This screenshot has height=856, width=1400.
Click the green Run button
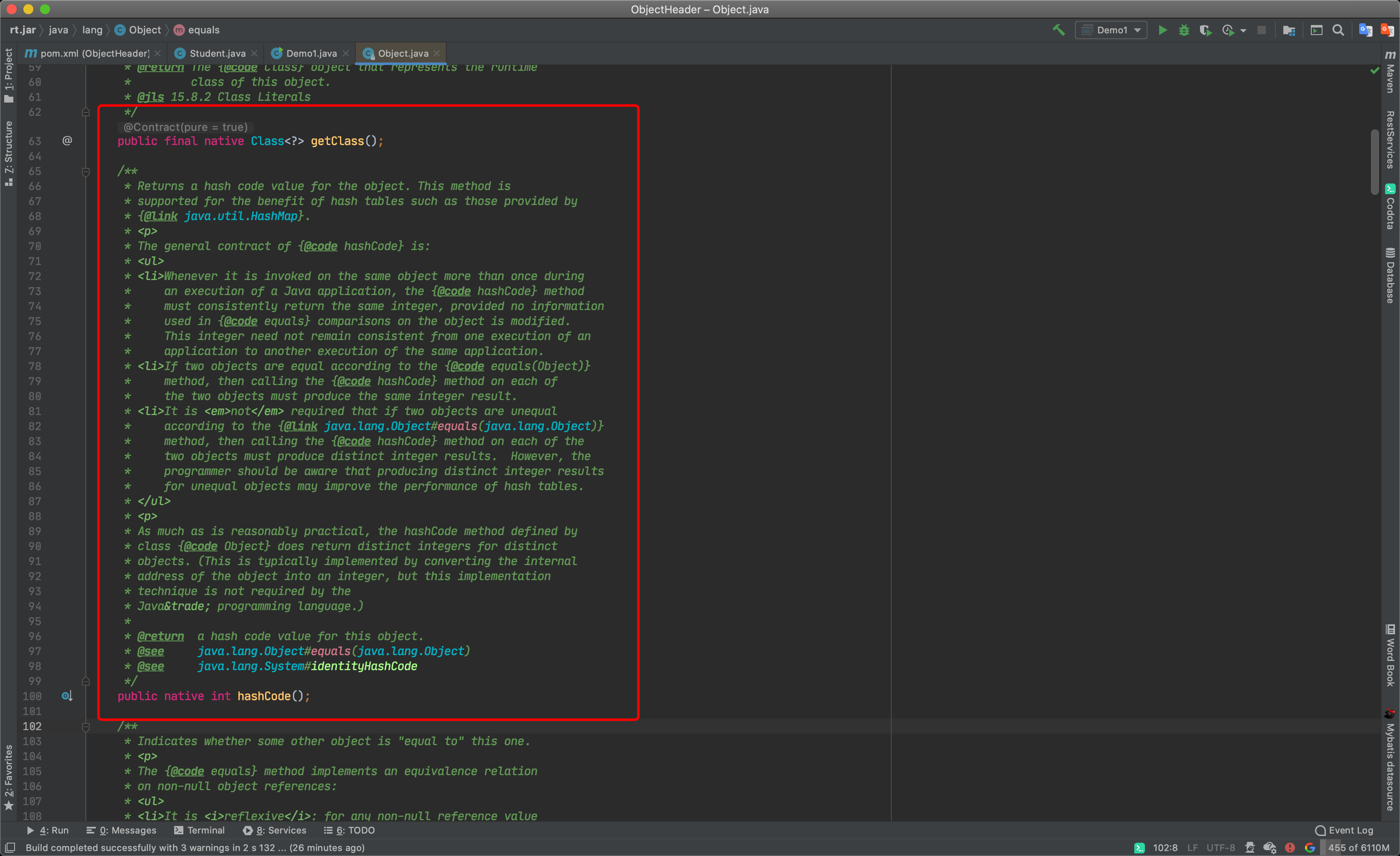coord(1162,30)
